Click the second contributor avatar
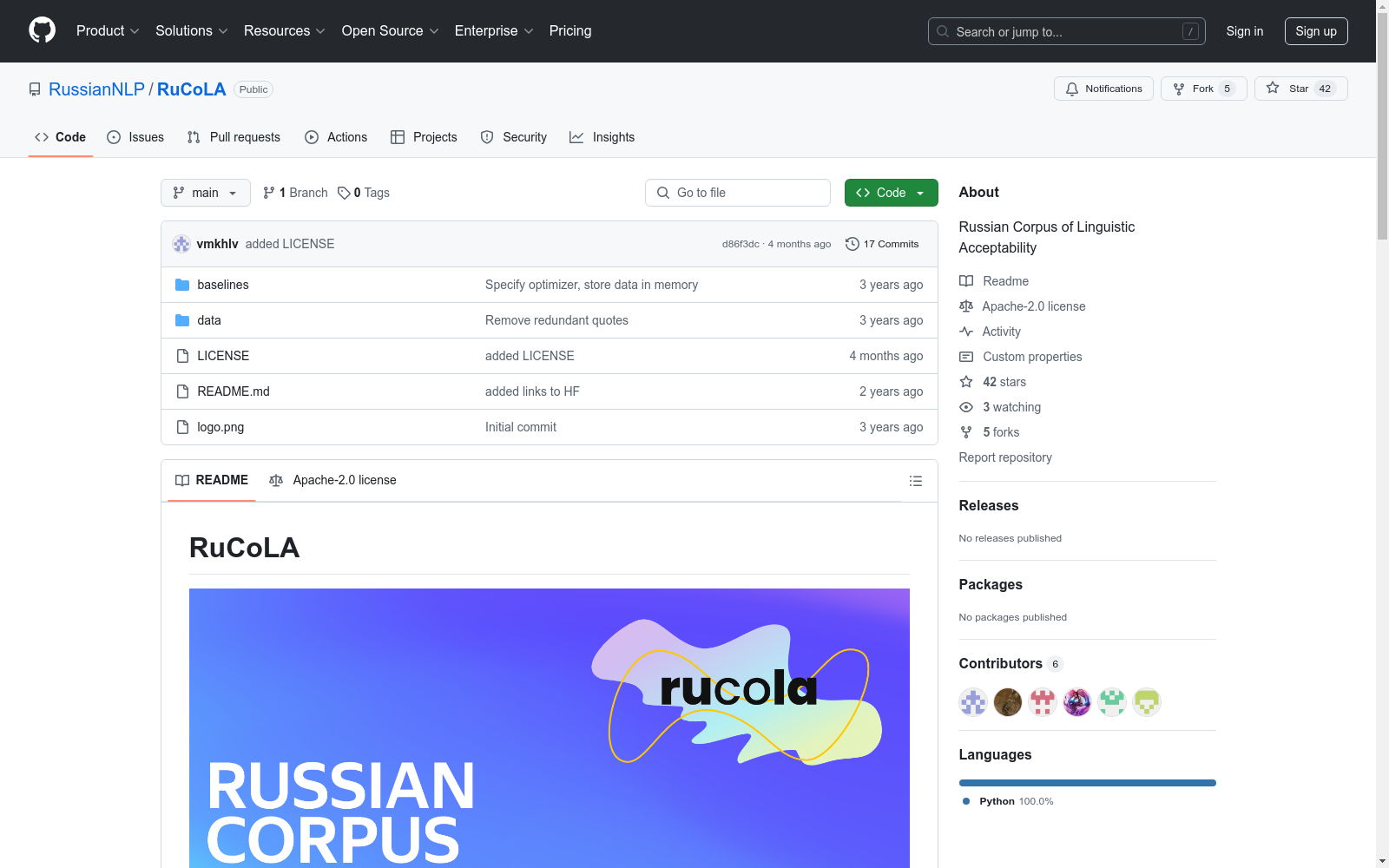This screenshot has width=1389, height=868. pos(1008,702)
